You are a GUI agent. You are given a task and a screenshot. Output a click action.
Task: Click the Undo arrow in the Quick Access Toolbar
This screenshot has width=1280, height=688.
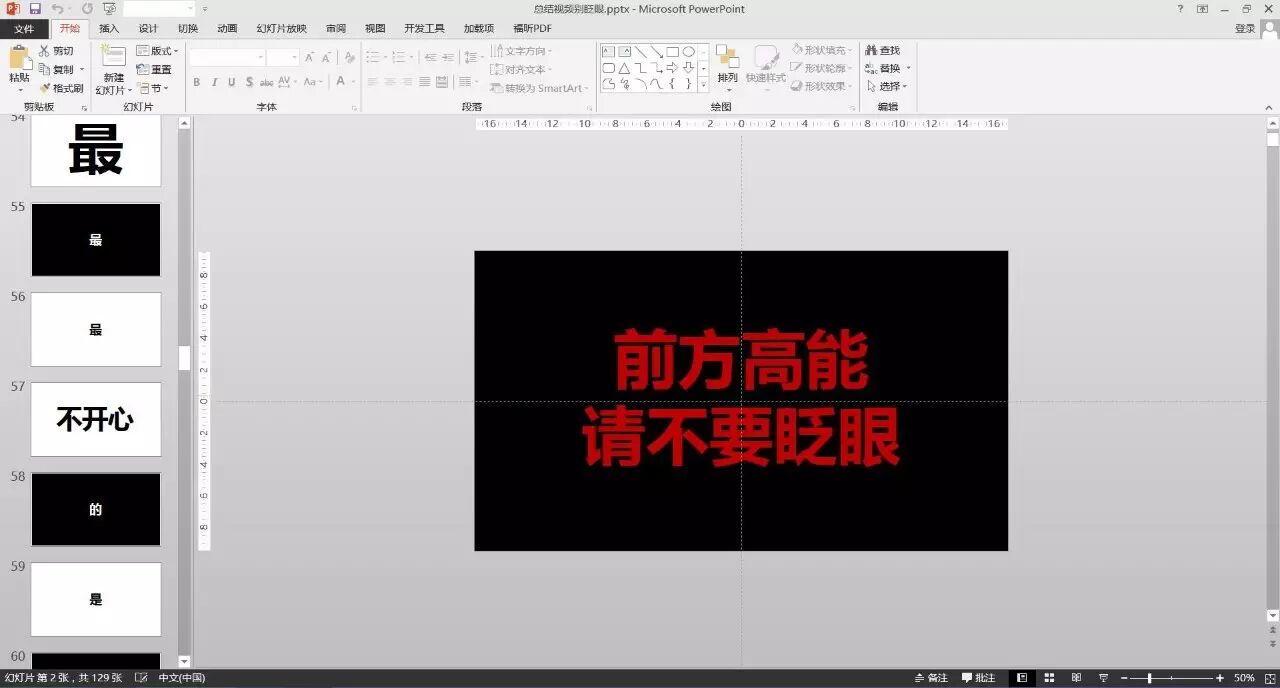(x=58, y=8)
